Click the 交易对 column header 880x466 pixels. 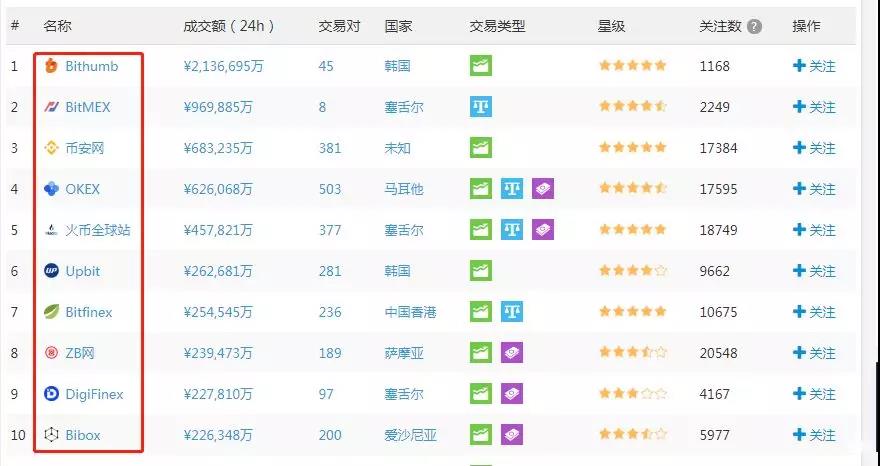point(340,26)
